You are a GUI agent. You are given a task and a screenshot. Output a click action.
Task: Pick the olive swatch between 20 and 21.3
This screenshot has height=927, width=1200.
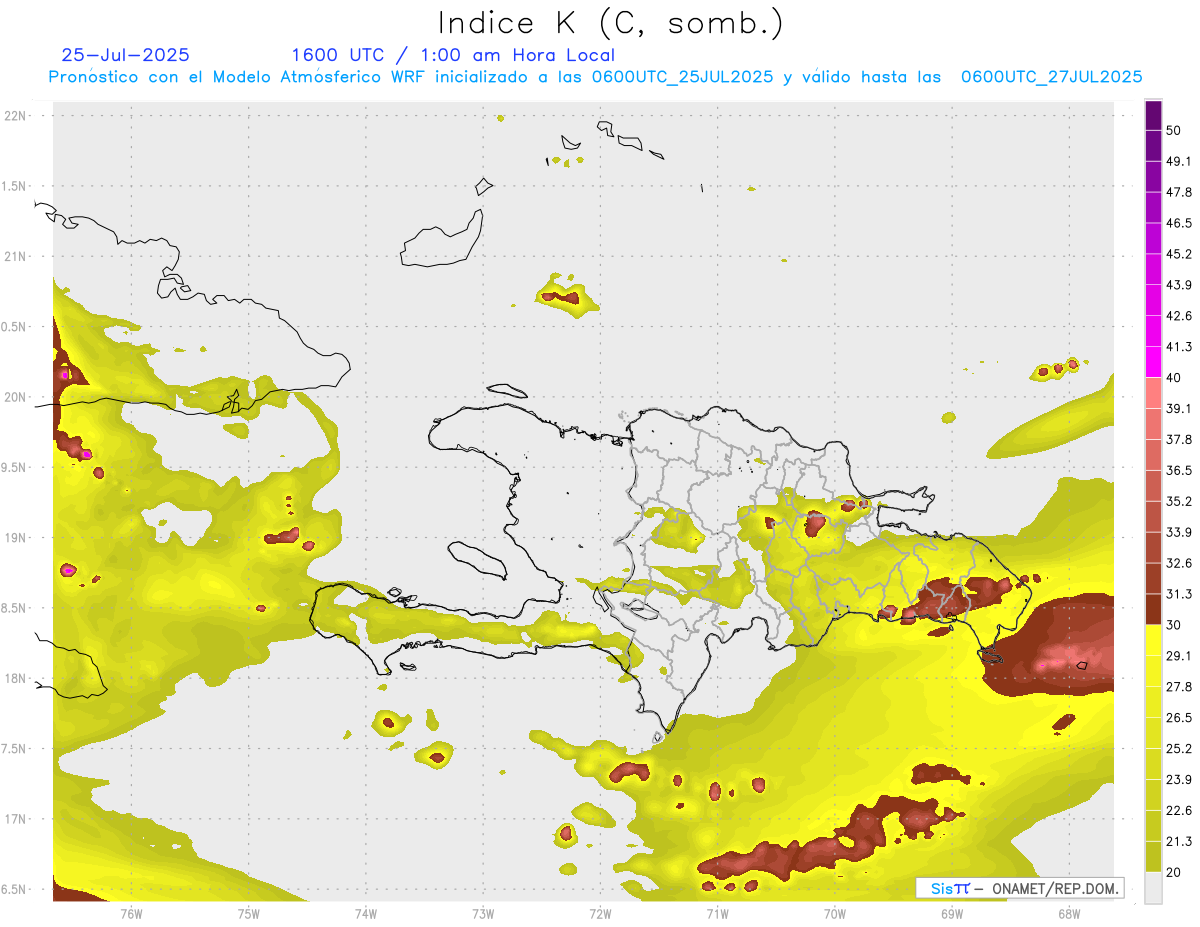(1153, 857)
